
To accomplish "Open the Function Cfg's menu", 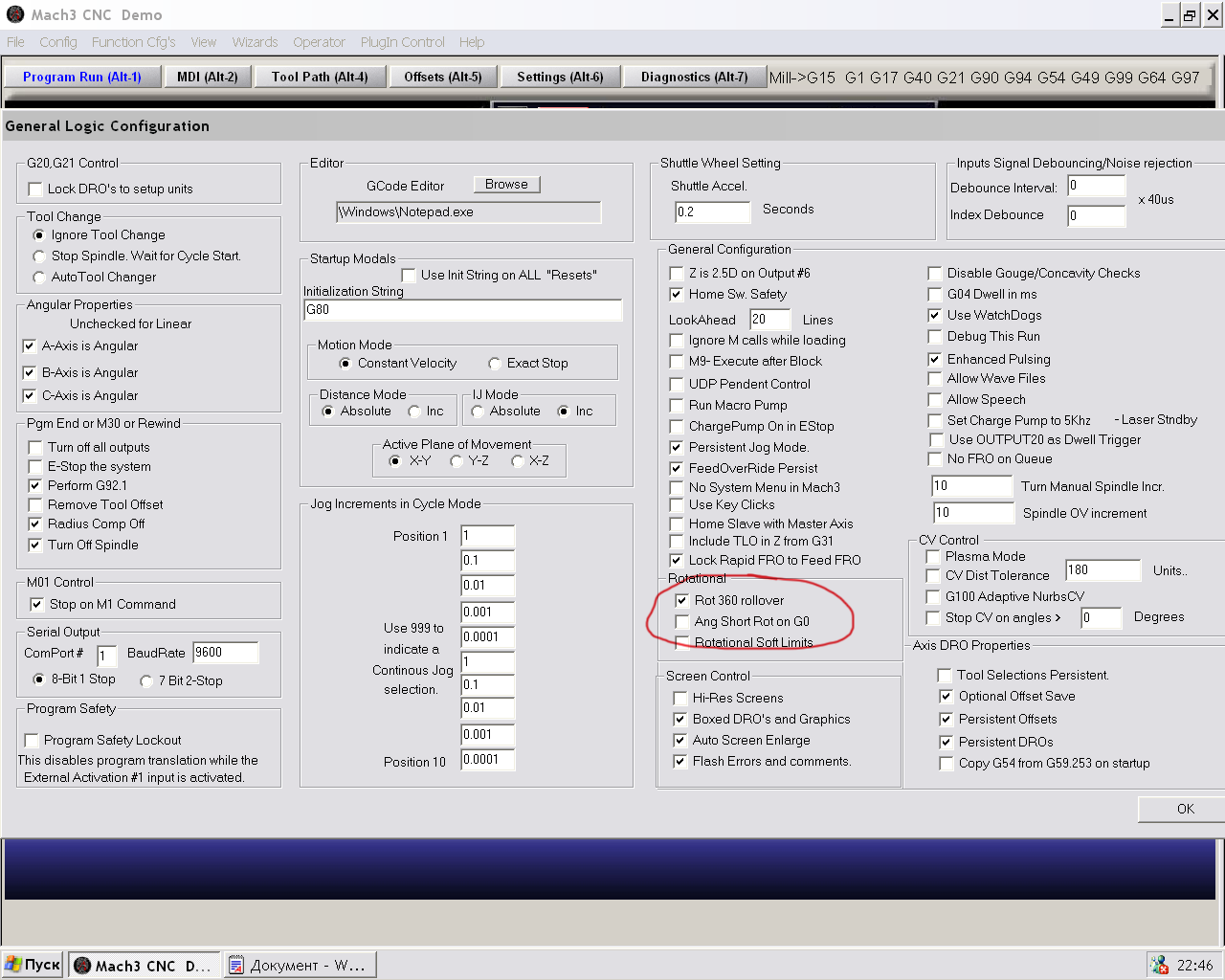I will (x=134, y=42).
